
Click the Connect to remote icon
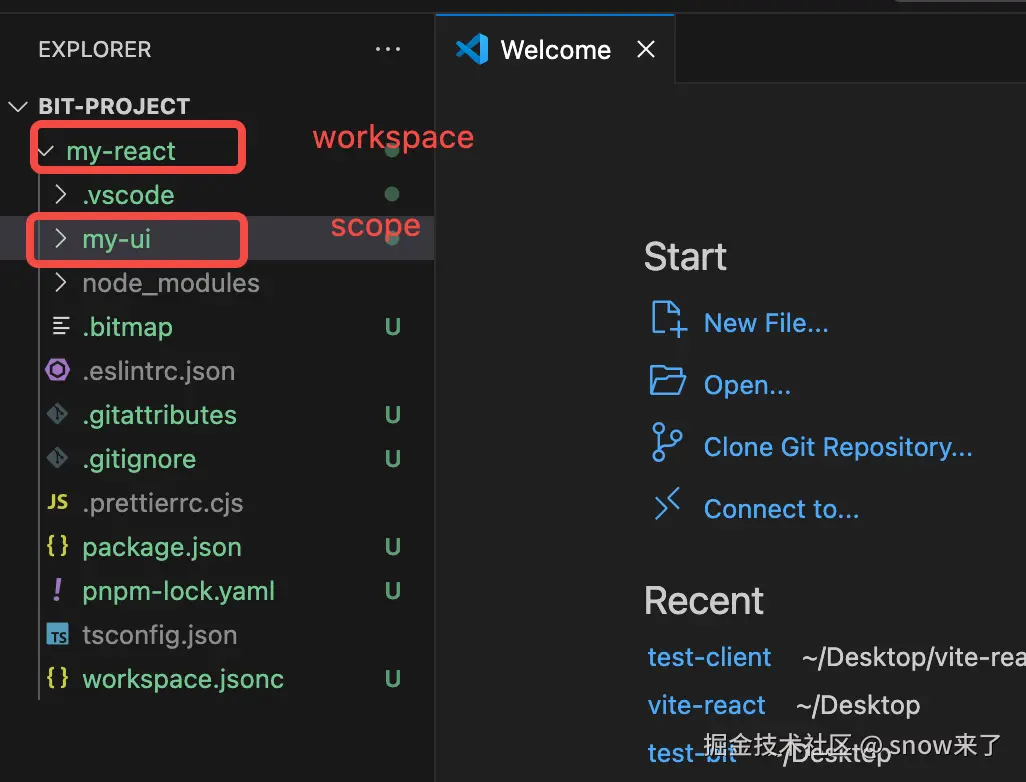(x=667, y=504)
